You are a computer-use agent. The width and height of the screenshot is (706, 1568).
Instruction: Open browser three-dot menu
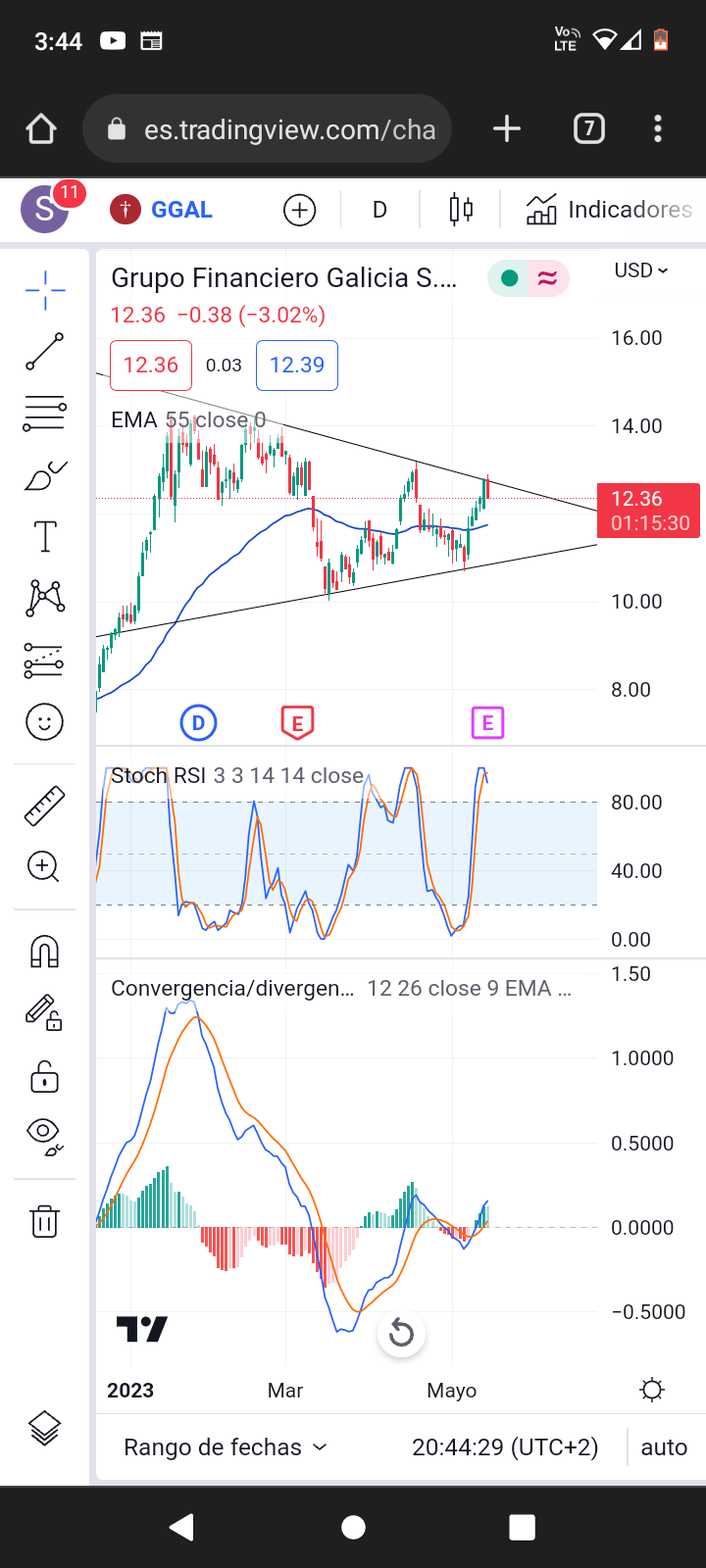click(657, 128)
